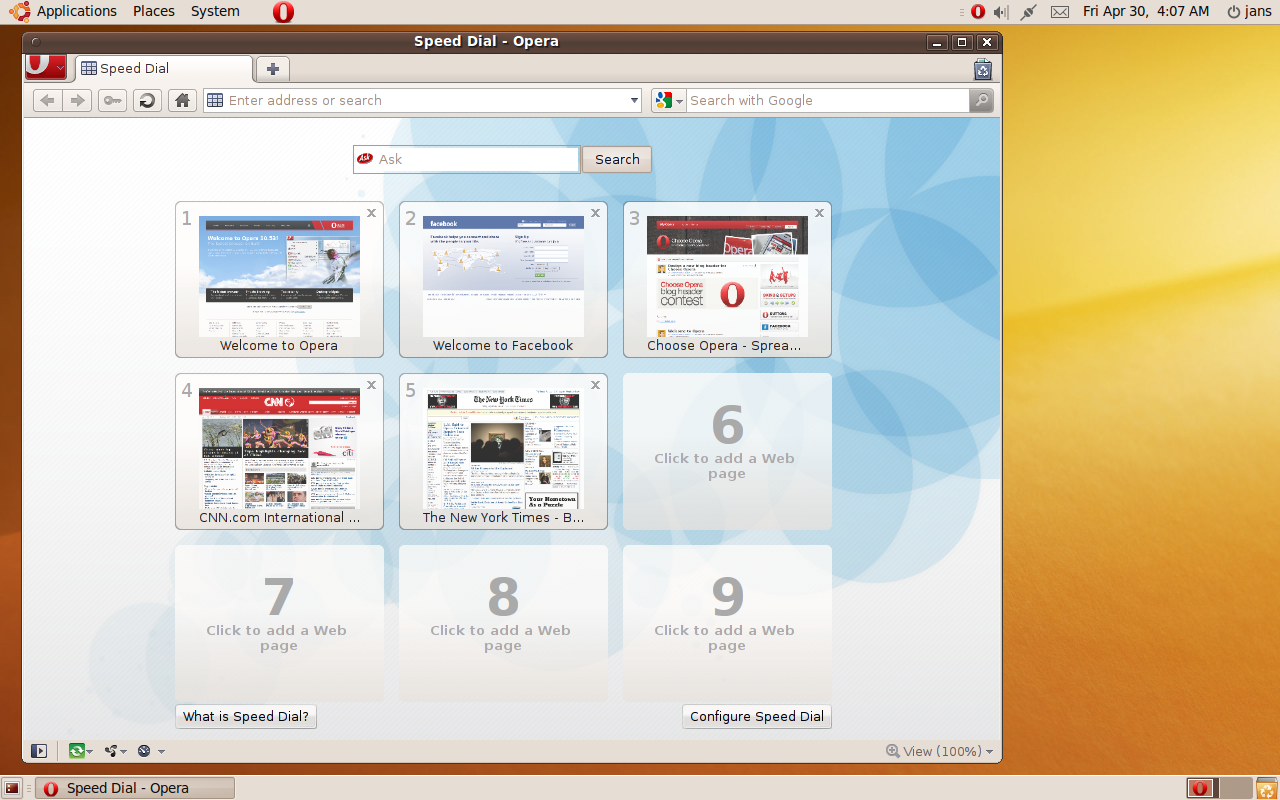Open the closed tabs trash can
This screenshot has width=1280, height=800.
983,69
